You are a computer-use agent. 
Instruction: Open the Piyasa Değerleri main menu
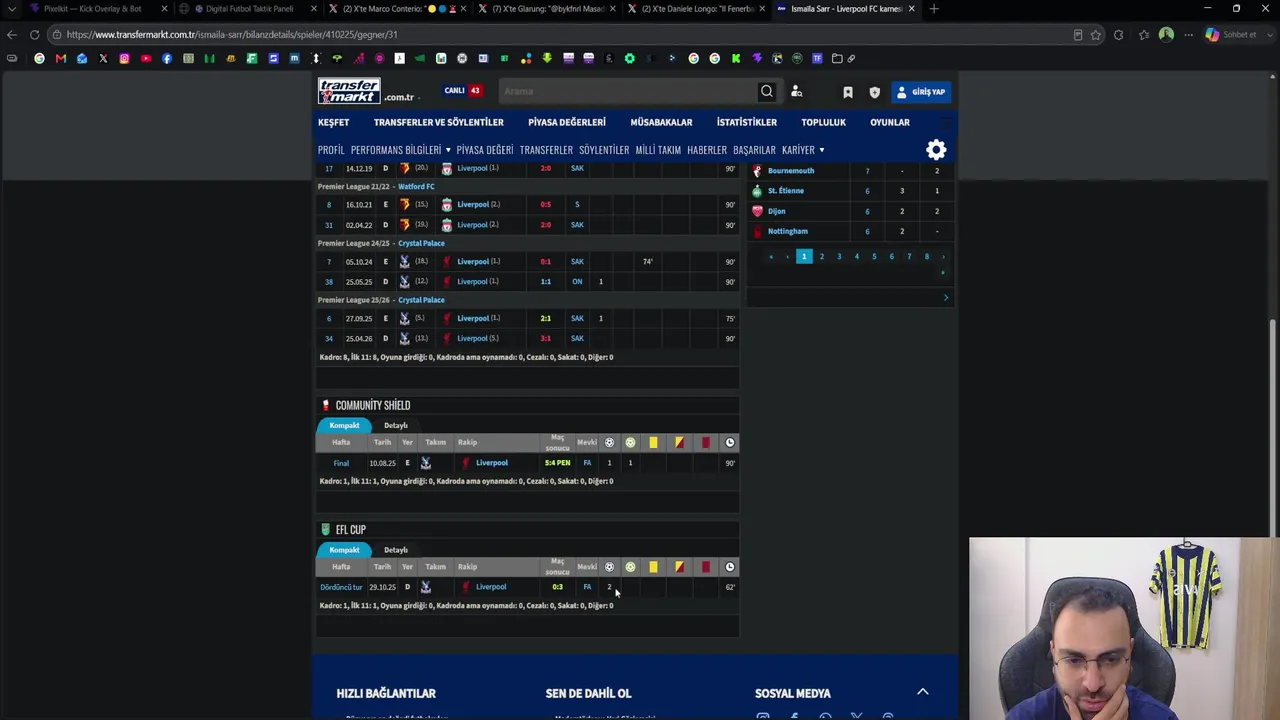coord(567,122)
